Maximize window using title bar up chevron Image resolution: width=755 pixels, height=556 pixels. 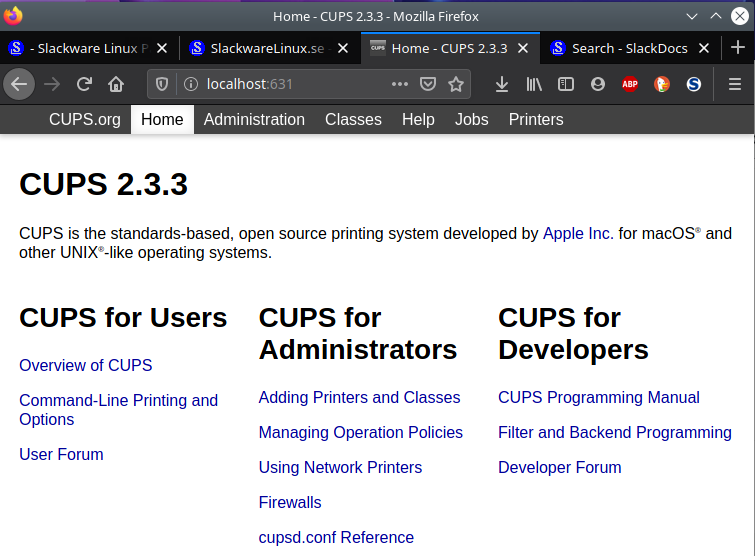pyautogui.click(x=716, y=16)
